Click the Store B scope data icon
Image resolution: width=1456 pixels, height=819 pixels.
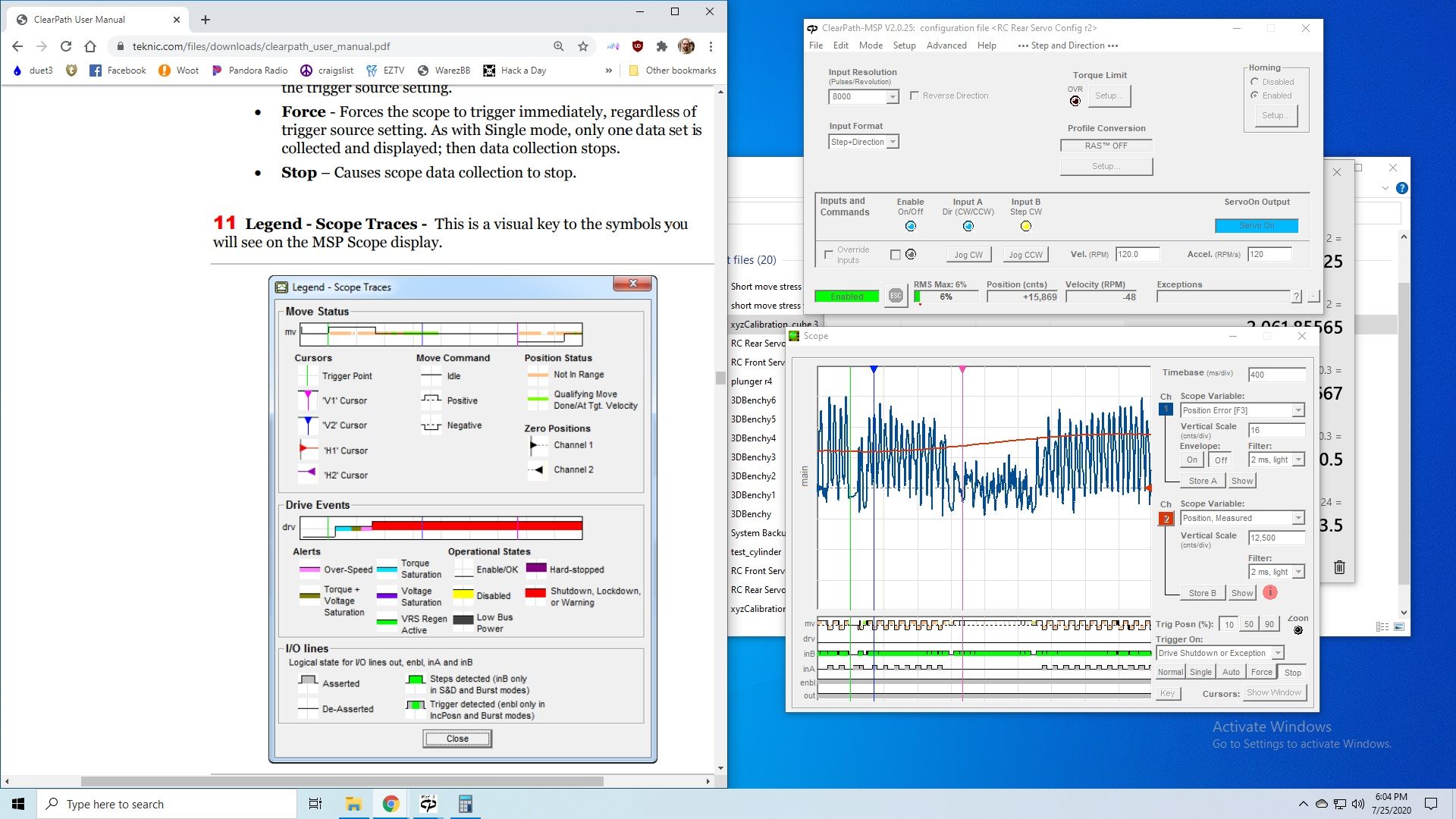tap(1201, 592)
